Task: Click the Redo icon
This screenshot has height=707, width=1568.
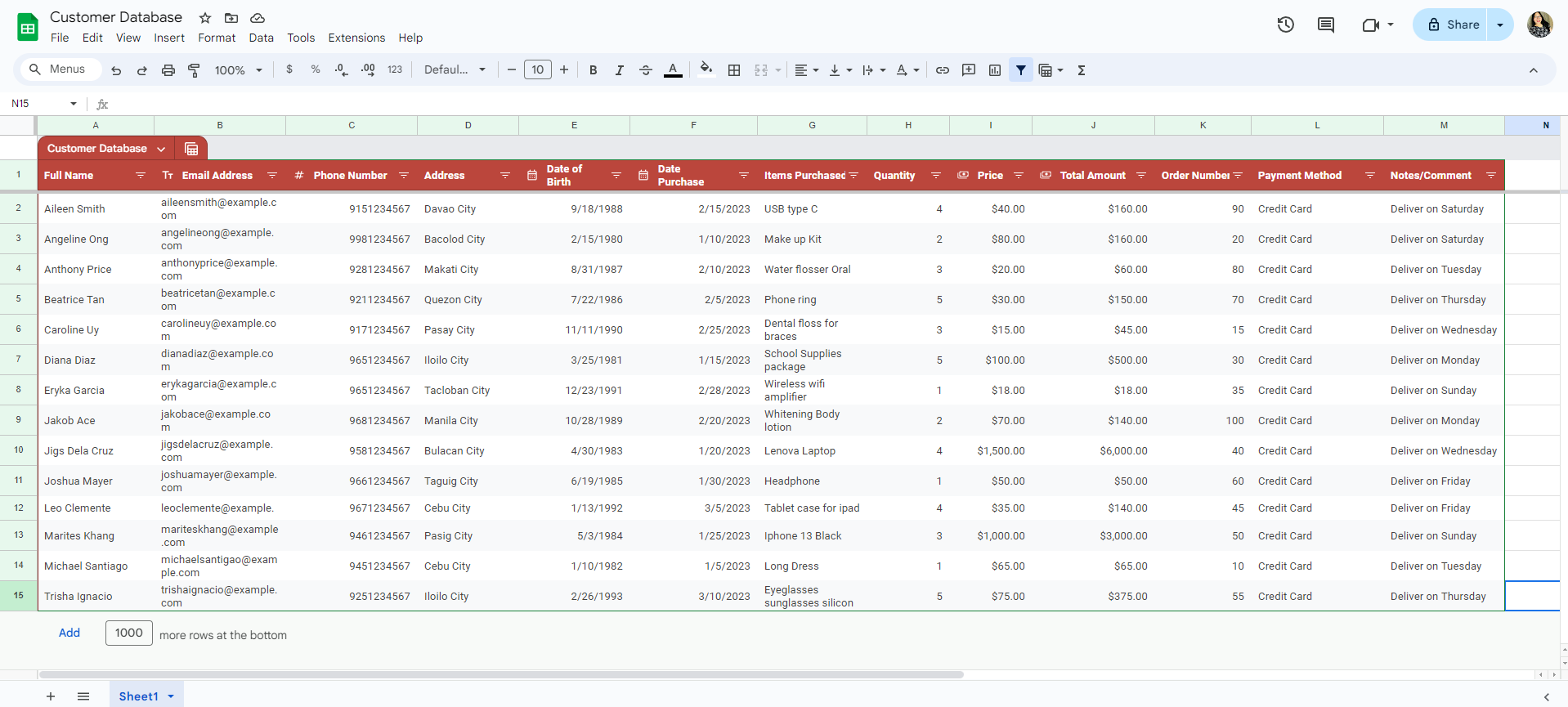Action: pos(142,70)
